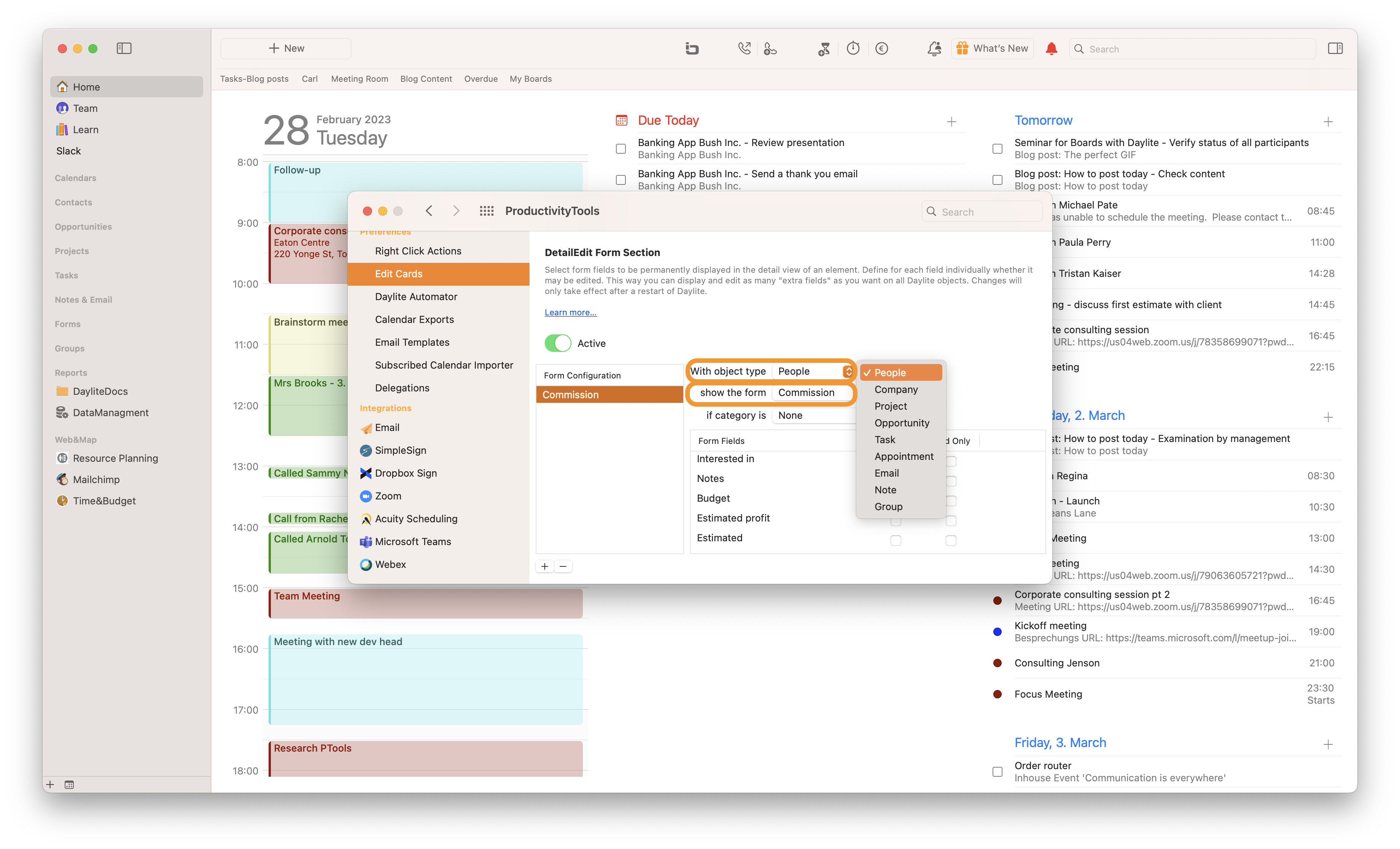Add a form configuration with plus button
This screenshot has height=849, width=1400.
(x=545, y=566)
